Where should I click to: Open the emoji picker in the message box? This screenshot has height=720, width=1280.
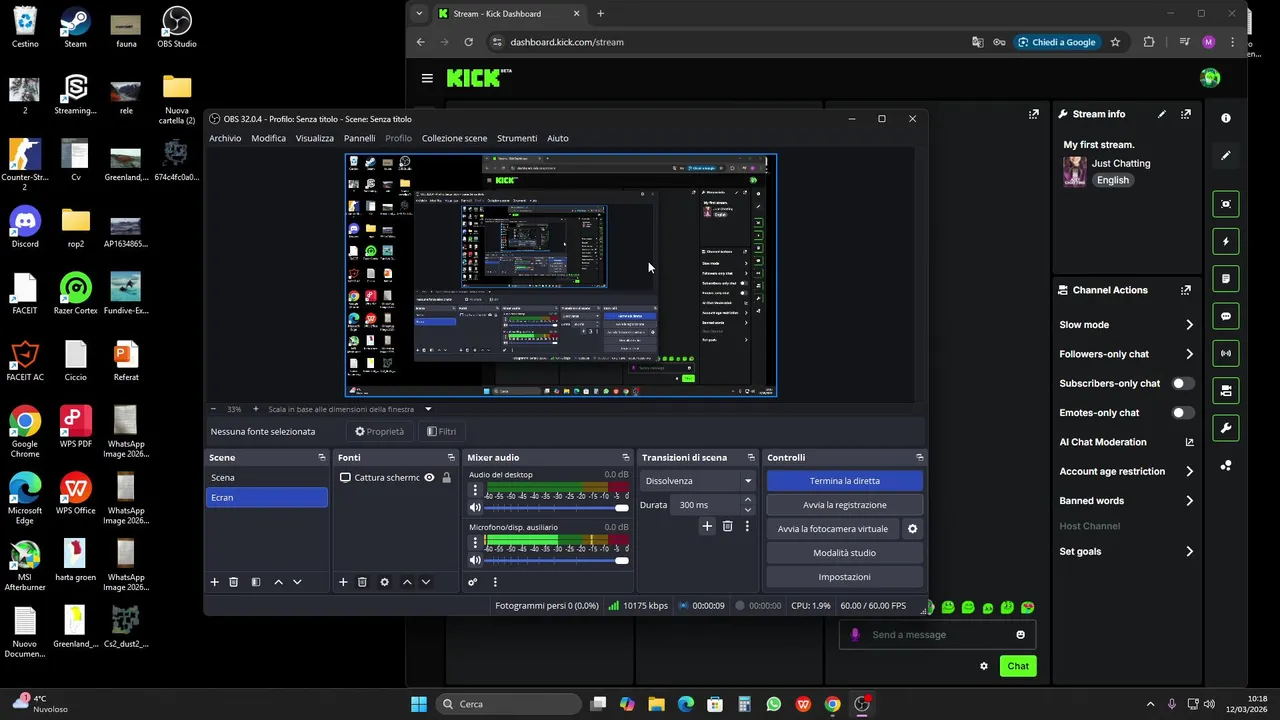1020,634
